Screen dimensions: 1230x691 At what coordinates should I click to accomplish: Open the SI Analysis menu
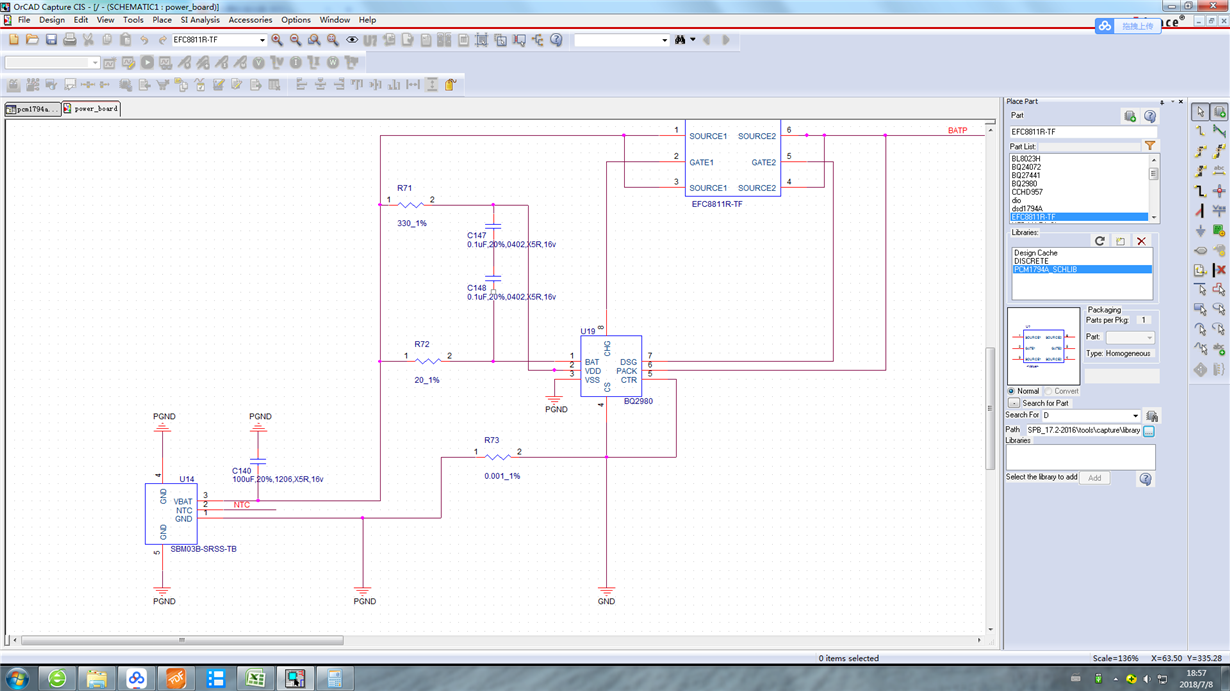coord(200,20)
